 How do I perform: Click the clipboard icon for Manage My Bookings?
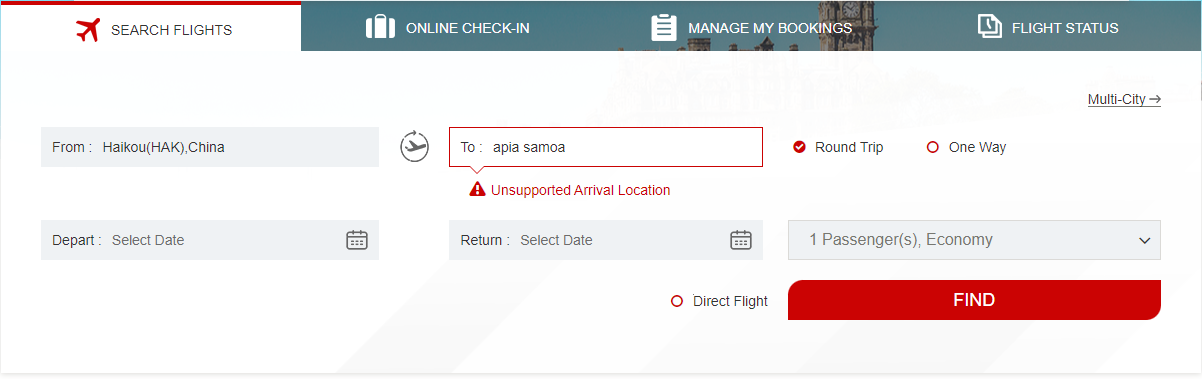pyautogui.click(x=664, y=27)
